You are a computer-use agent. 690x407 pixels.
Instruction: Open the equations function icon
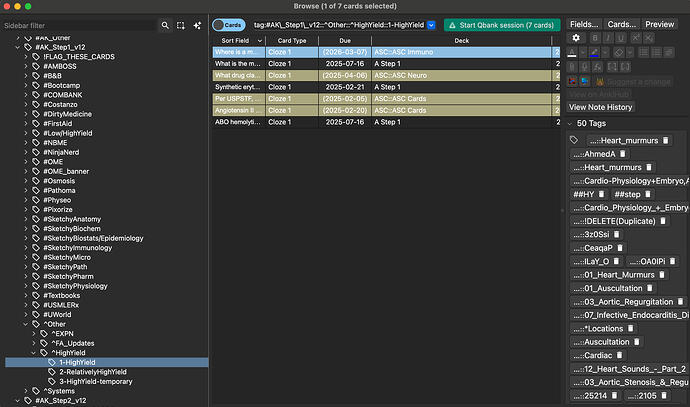(x=598, y=67)
